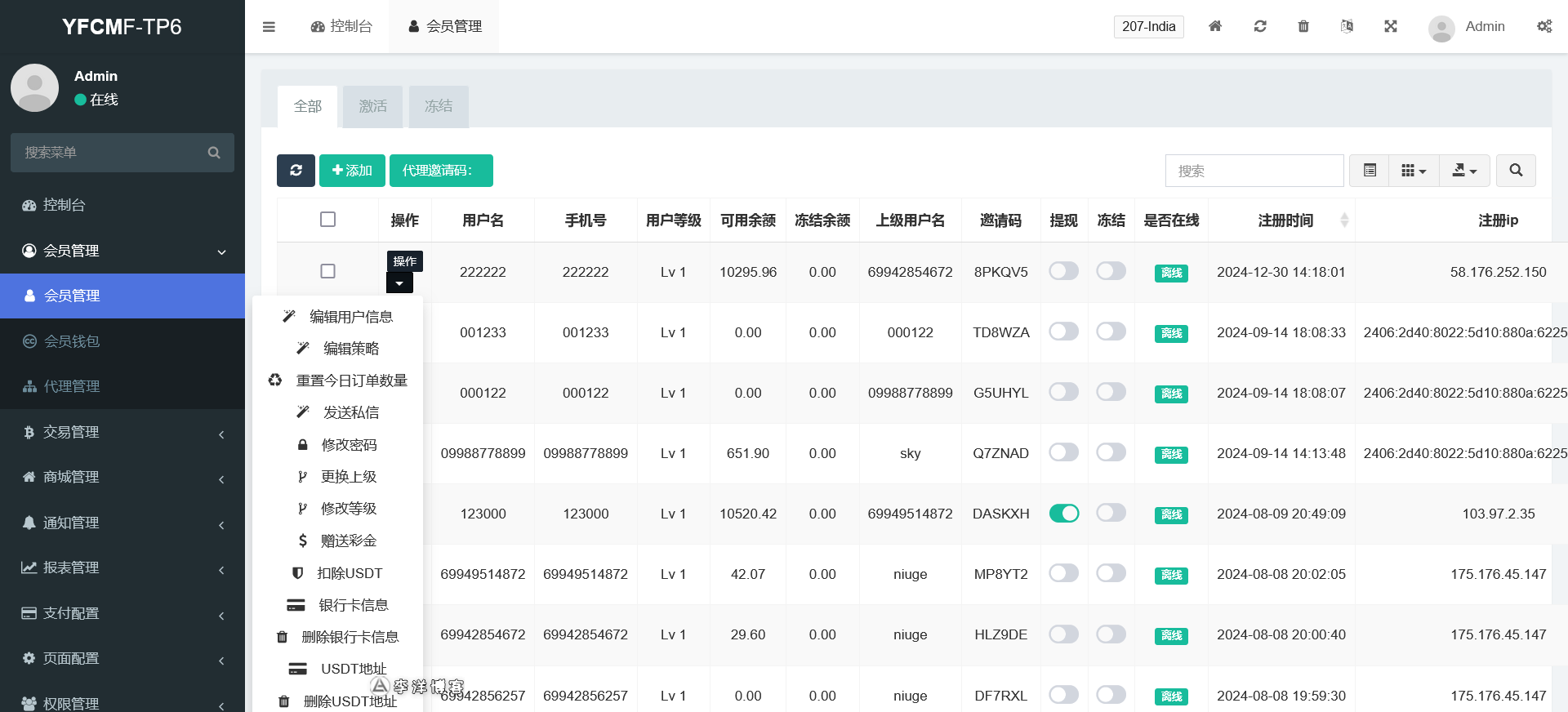Disable withdrawal toggle for user 123000
Viewport: 1568px width, 712px height.
pos(1063,514)
